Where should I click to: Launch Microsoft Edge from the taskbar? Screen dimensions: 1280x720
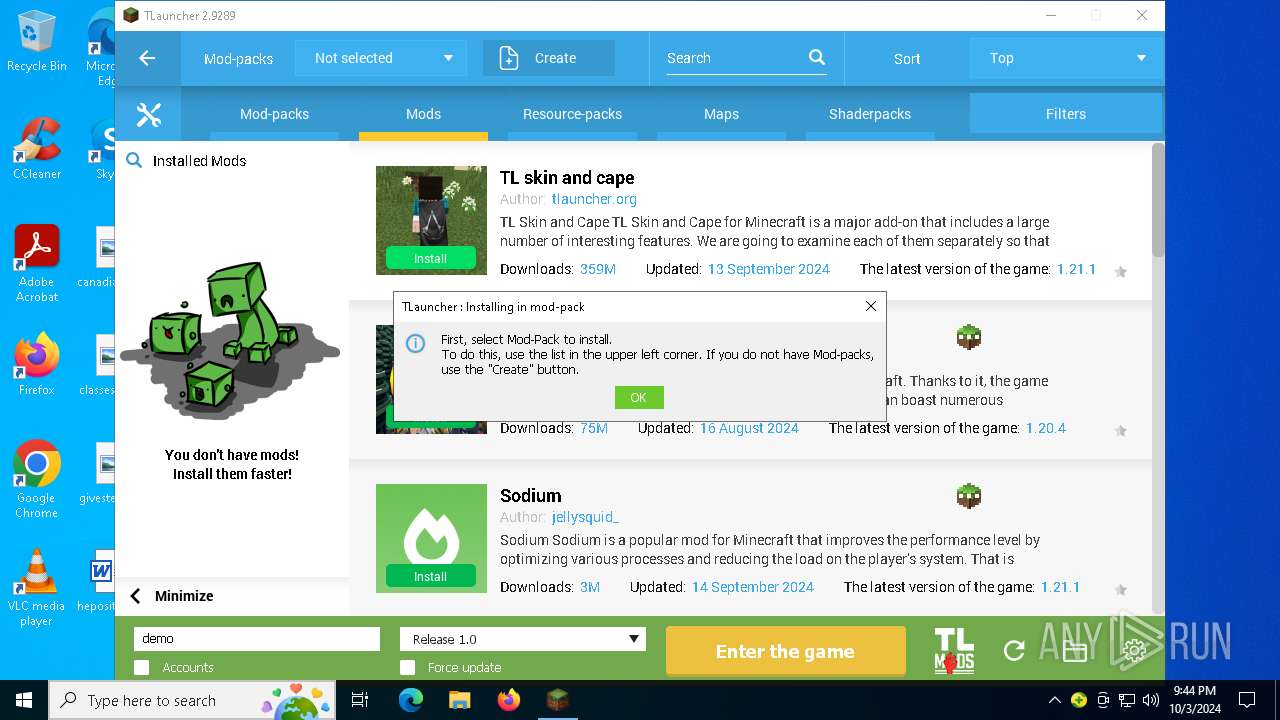coord(411,700)
